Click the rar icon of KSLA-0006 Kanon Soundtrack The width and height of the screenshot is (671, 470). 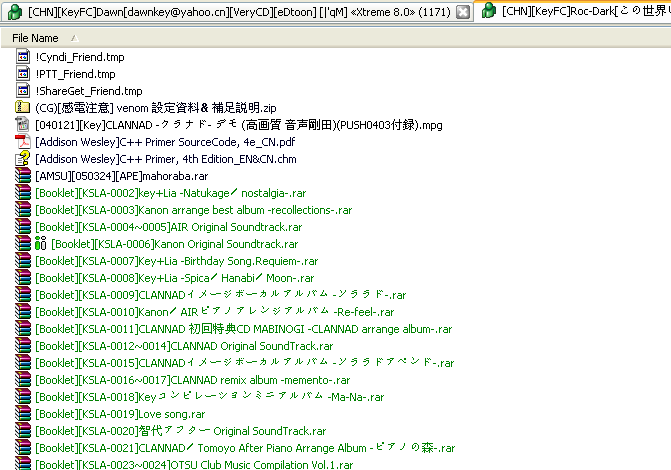click(23, 244)
